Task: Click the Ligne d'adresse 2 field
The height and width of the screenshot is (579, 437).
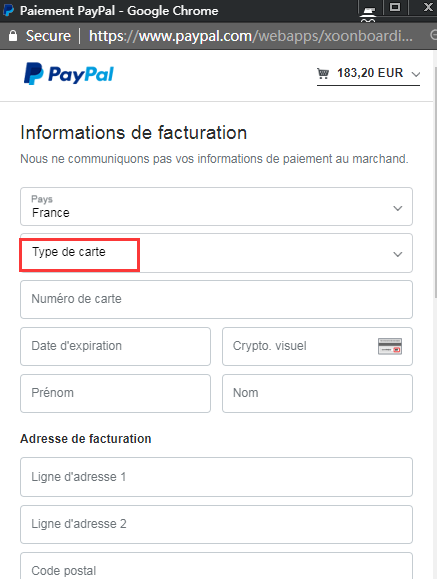Action: point(216,524)
